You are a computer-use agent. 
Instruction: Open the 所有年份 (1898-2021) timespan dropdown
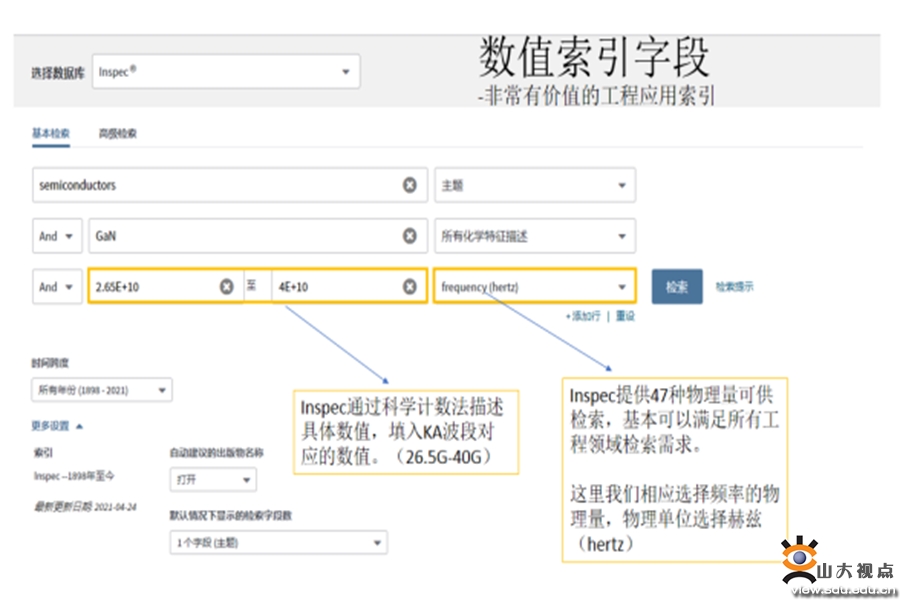(102, 390)
